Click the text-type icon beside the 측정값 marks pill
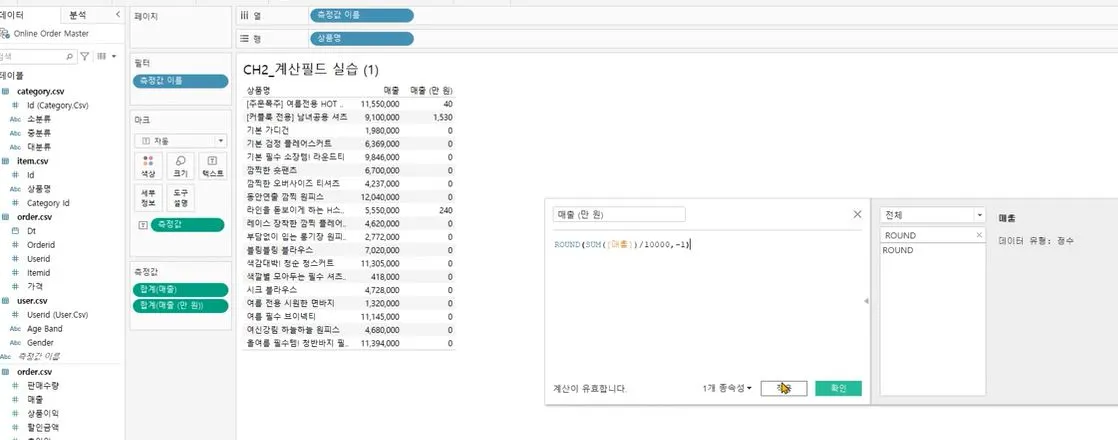Screen dimensions: 1118x440 (143, 225)
